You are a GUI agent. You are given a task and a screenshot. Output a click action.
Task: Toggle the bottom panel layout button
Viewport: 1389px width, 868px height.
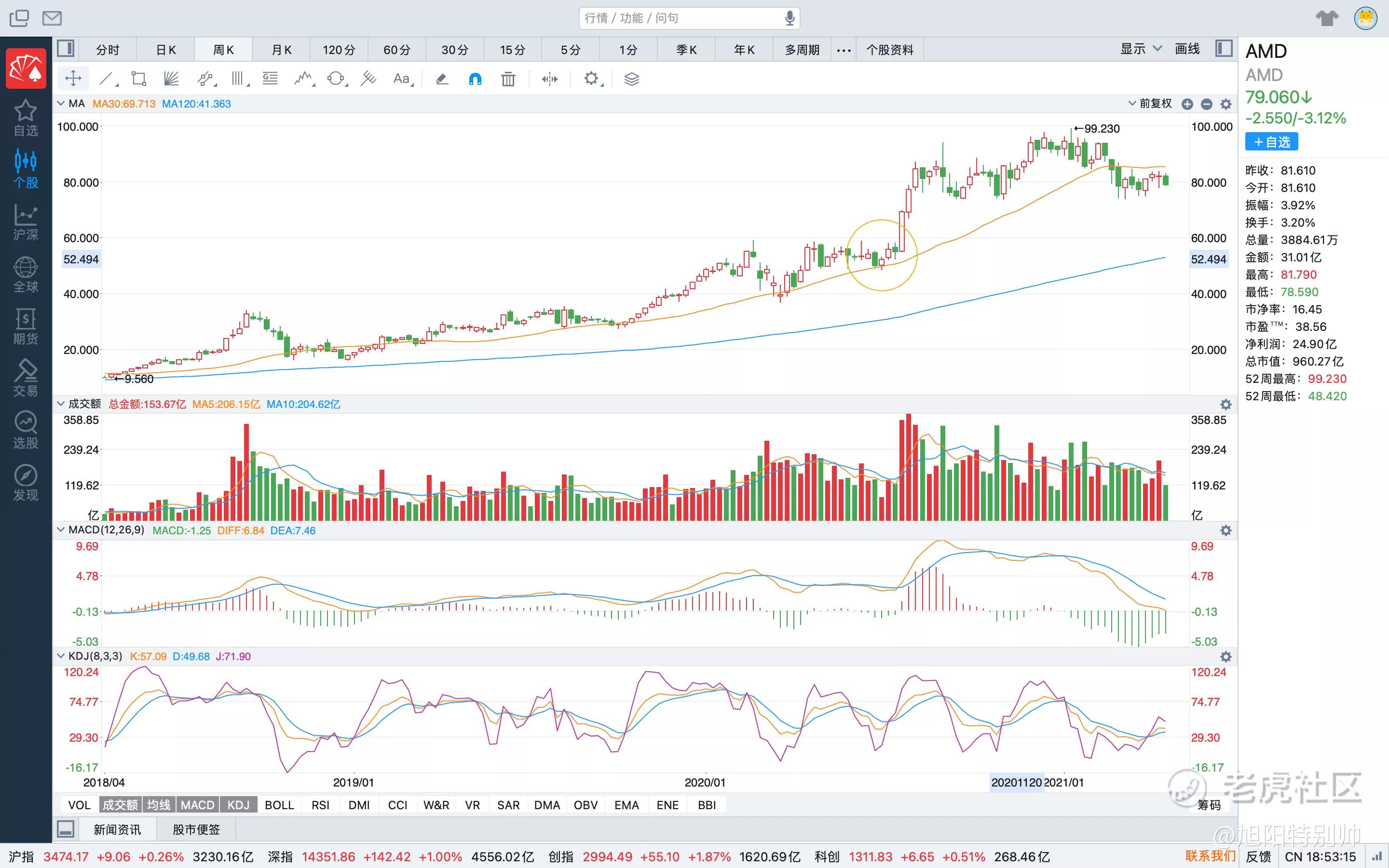[x=66, y=829]
